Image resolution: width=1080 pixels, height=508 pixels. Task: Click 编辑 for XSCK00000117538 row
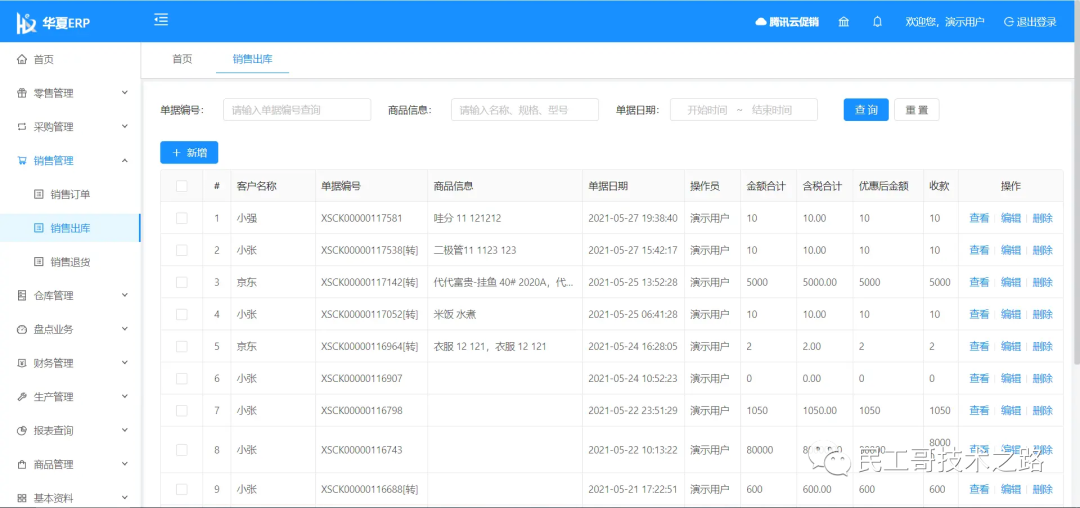(1010, 251)
